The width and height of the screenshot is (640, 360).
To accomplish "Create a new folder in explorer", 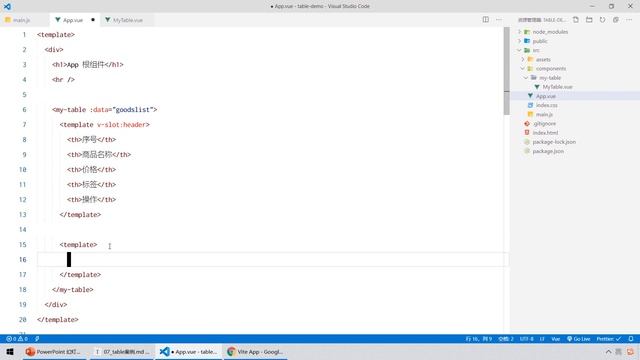I will click(589, 20).
